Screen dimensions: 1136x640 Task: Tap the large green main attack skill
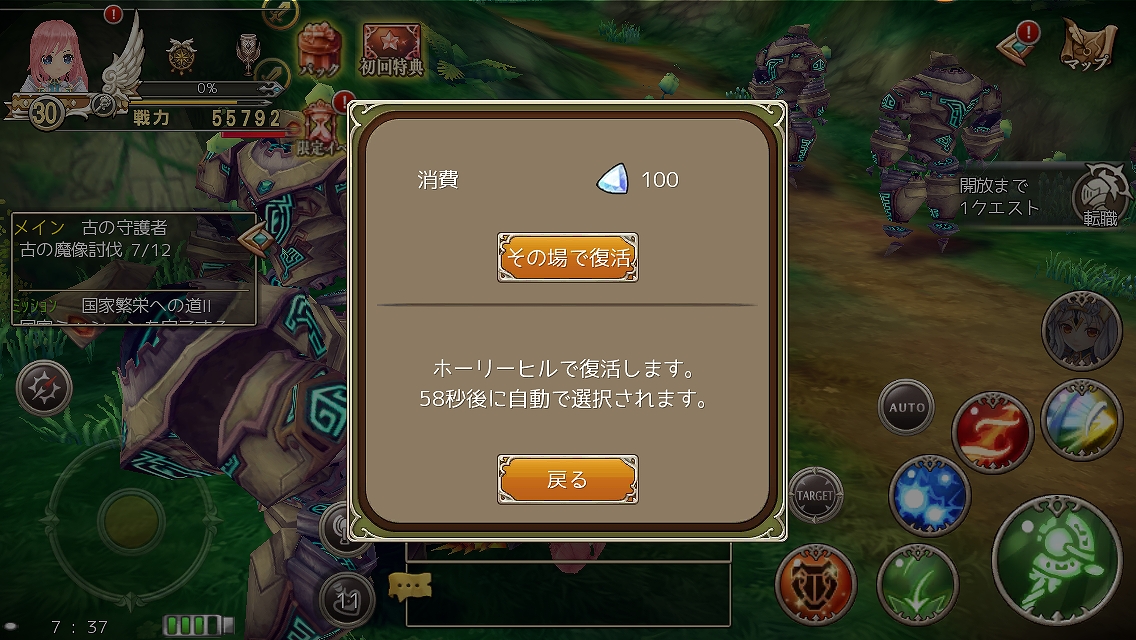click(1056, 560)
